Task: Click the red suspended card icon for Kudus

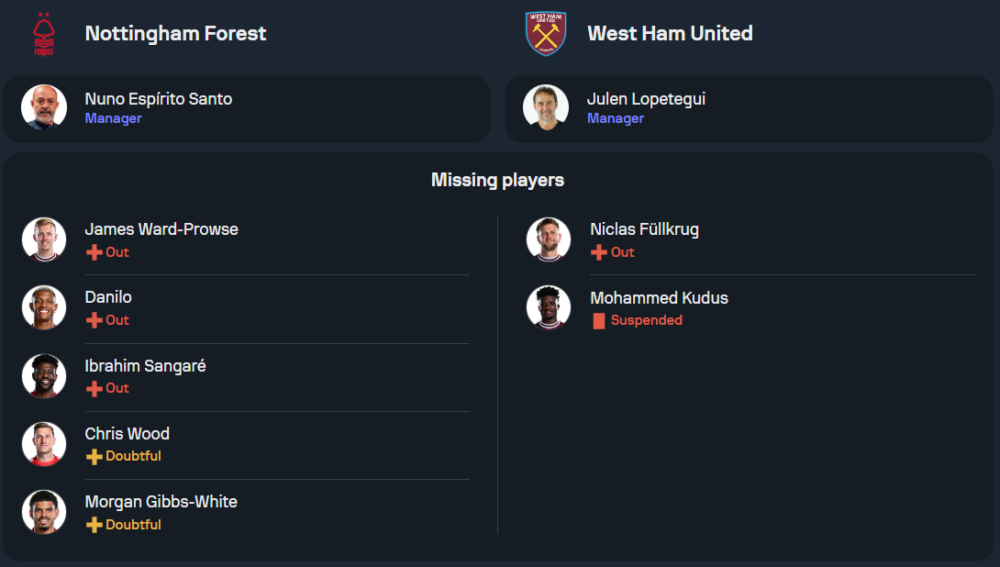Action: [x=599, y=321]
